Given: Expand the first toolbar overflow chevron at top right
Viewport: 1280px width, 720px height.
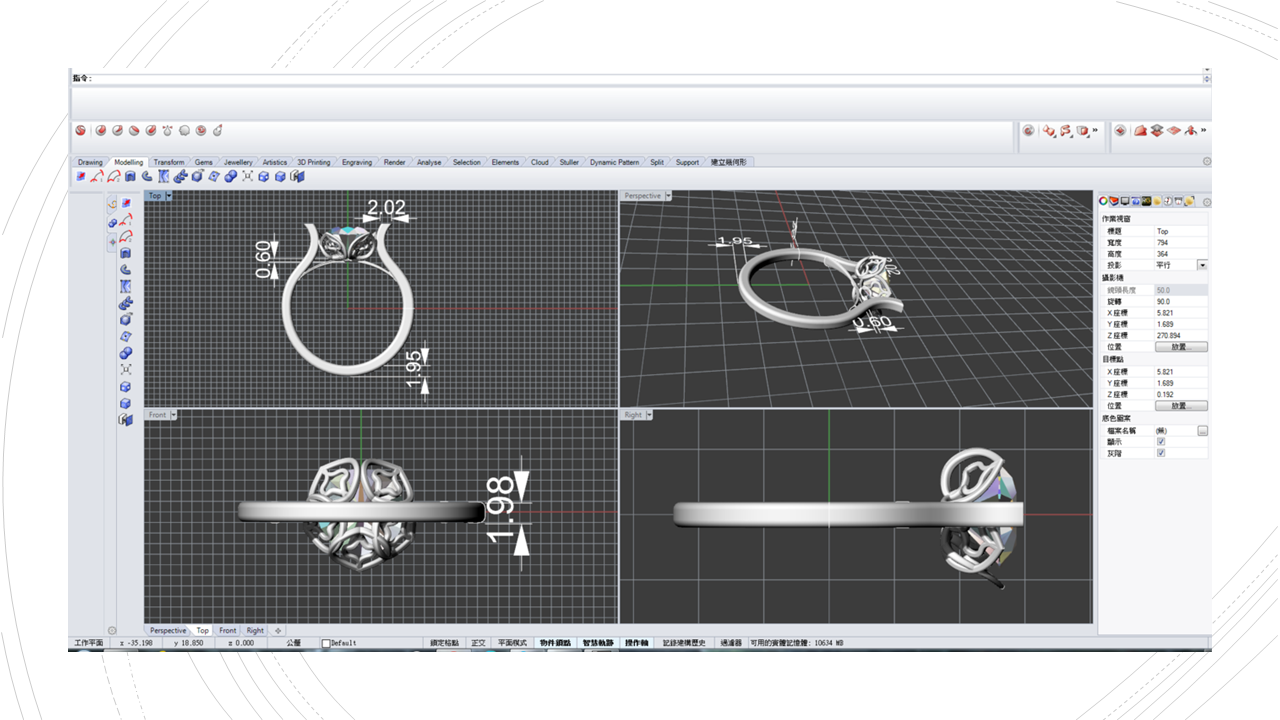Looking at the screenshot, I should click(1095, 130).
